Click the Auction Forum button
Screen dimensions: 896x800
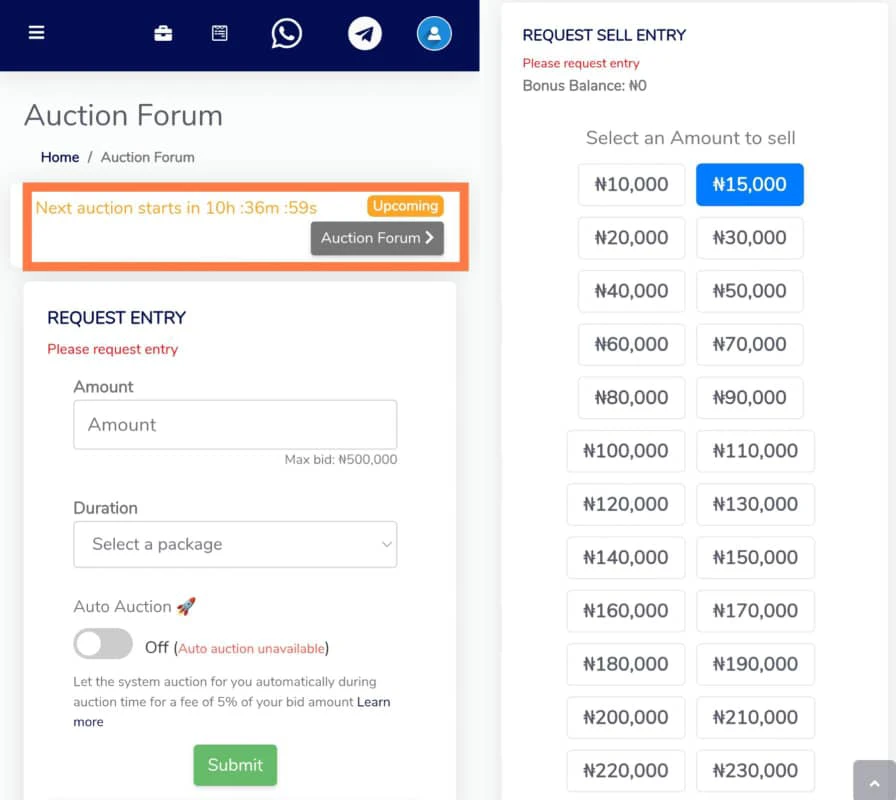click(377, 238)
